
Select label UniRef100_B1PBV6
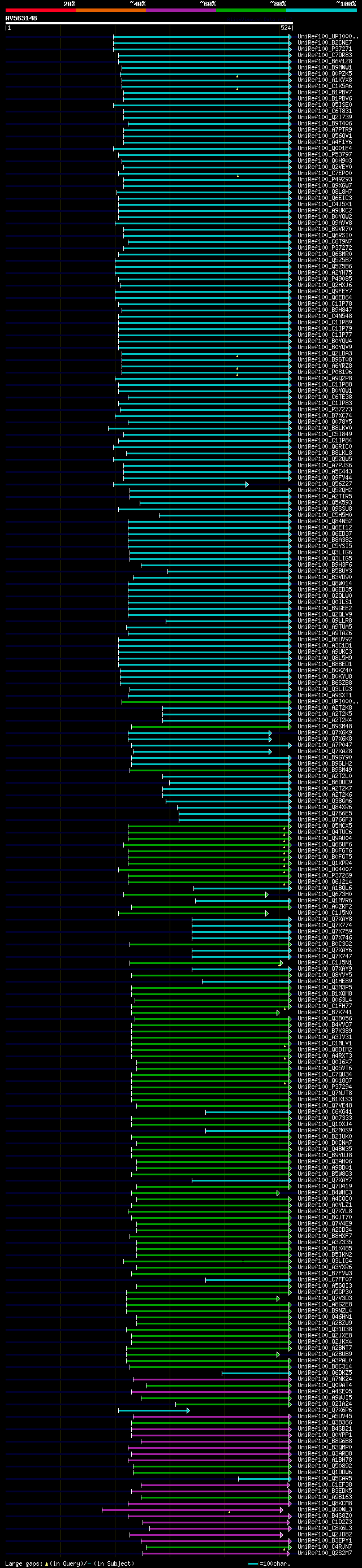(x=324, y=99)
